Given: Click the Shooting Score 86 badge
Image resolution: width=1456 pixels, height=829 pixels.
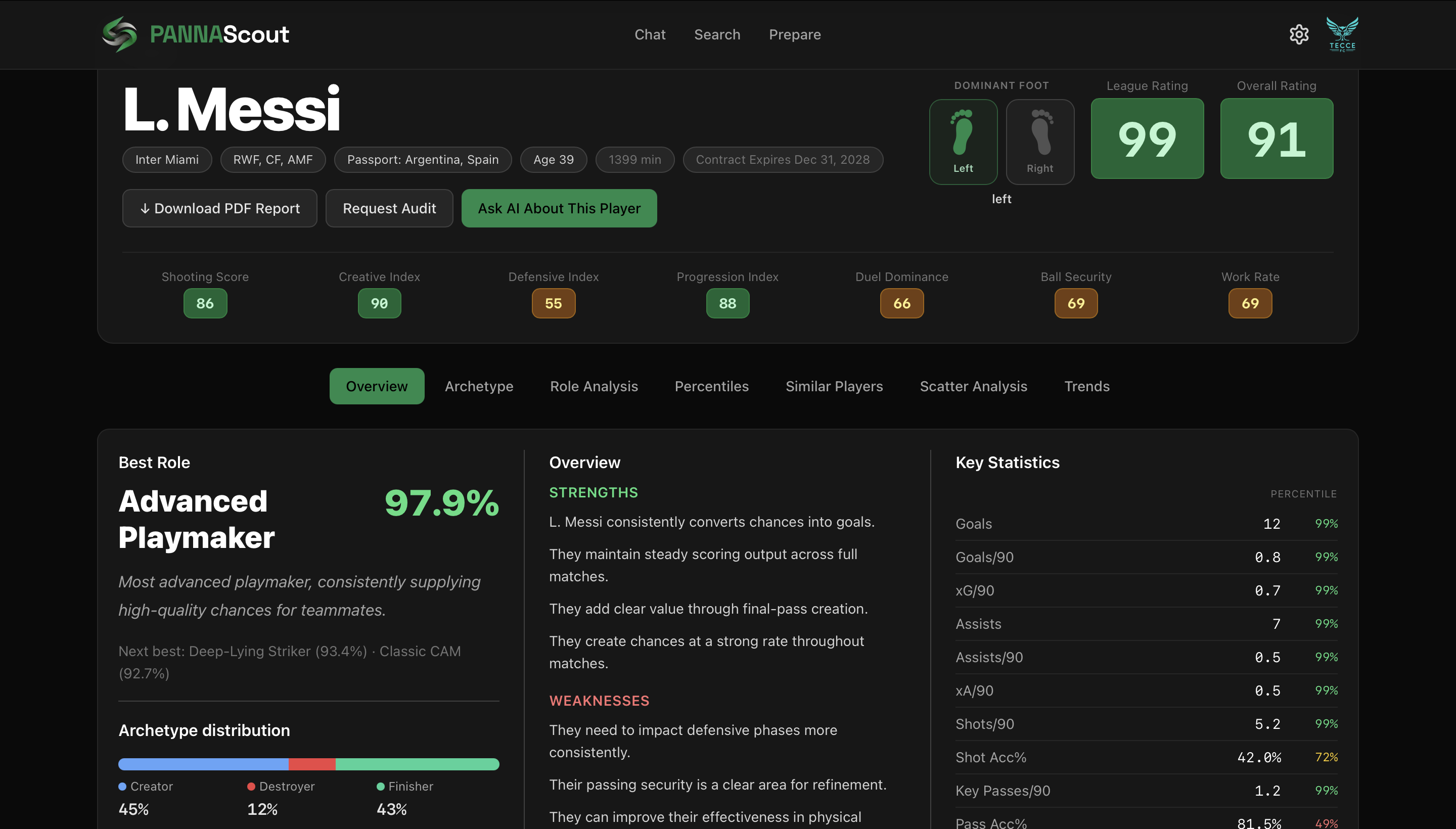Looking at the screenshot, I should (x=205, y=303).
